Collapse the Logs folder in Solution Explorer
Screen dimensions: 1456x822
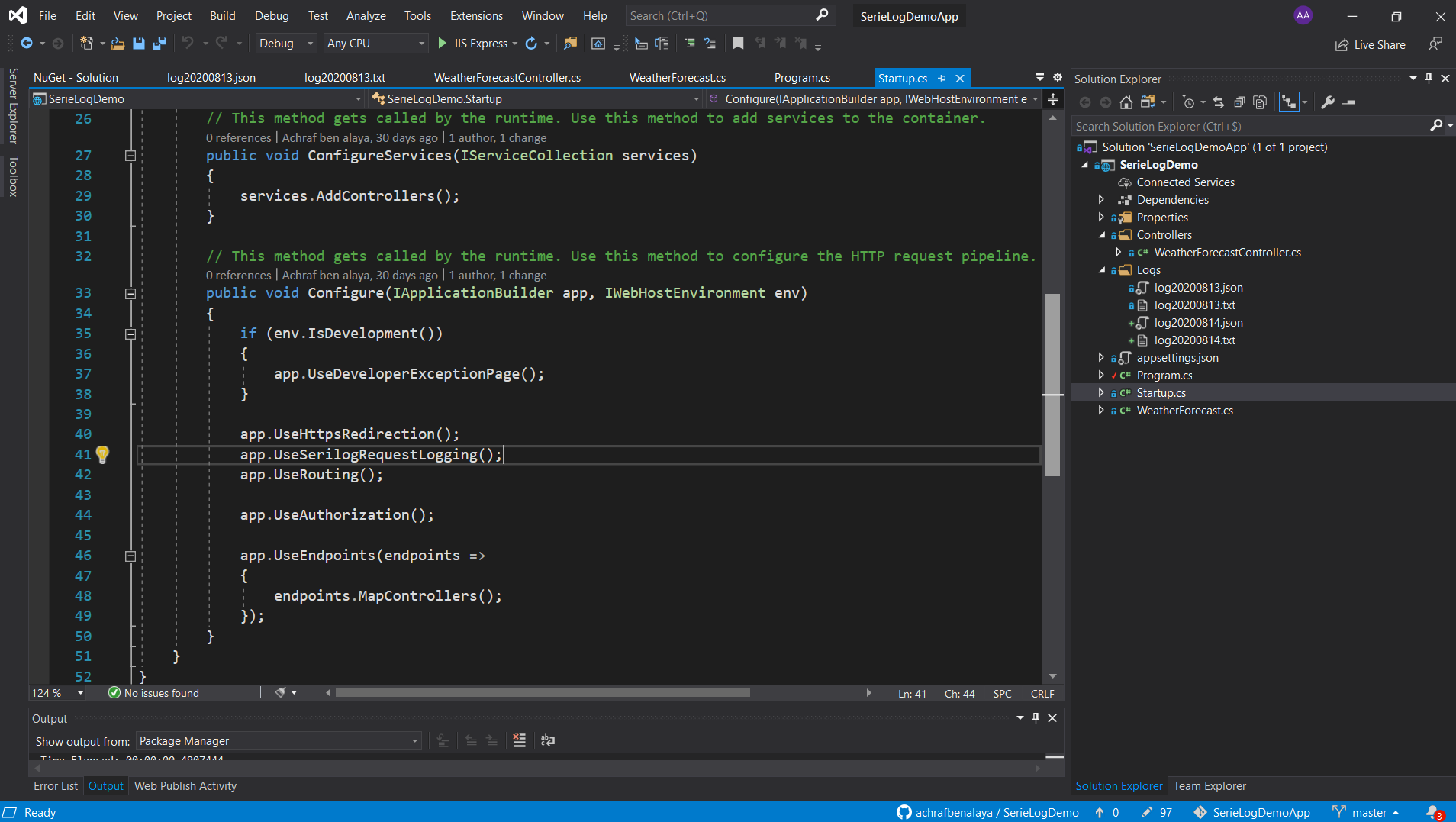click(x=1102, y=270)
